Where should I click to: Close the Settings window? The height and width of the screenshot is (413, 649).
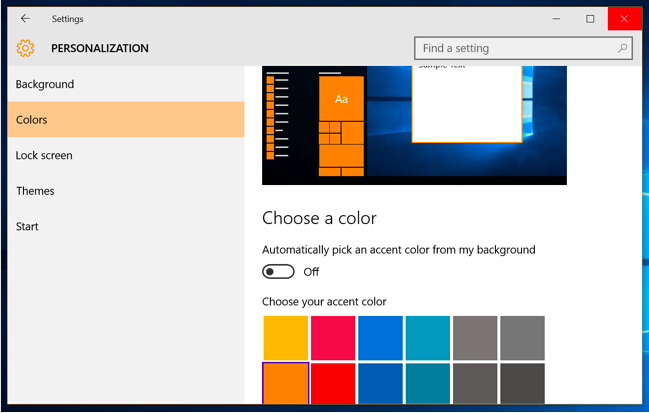(625, 19)
